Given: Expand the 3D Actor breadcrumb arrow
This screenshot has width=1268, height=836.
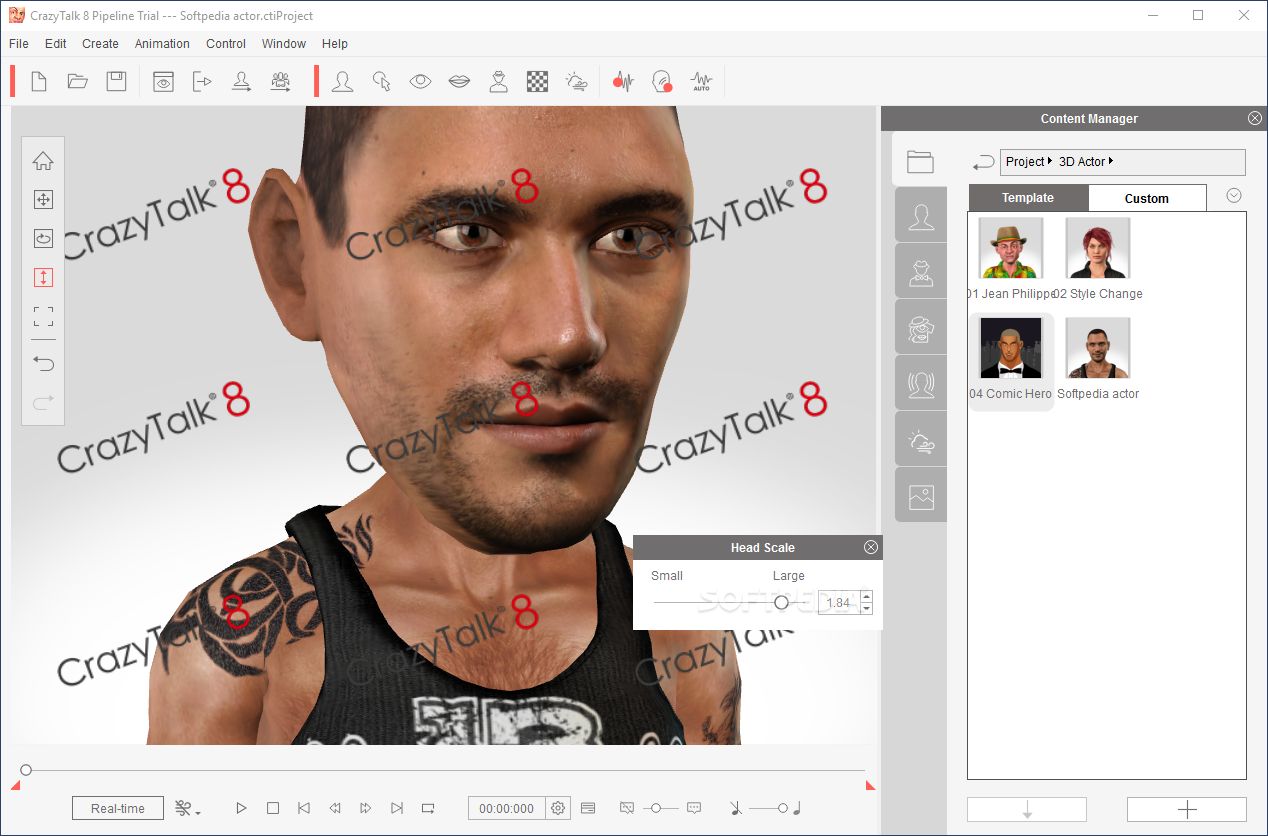Looking at the screenshot, I should [x=1111, y=161].
